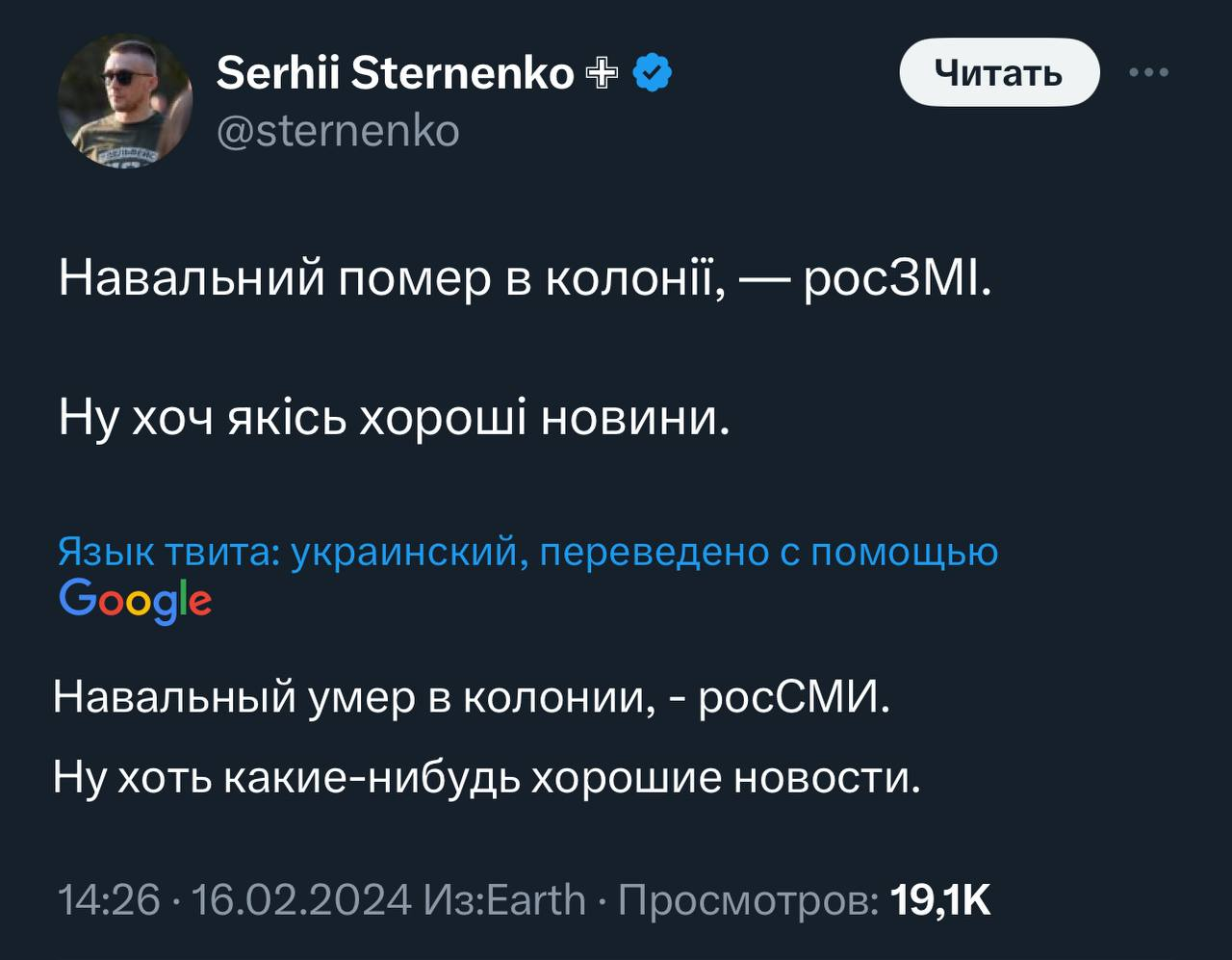Click the Из:Earth location label
This screenshot has height=960, width=1232.
(x=504, y=900)
